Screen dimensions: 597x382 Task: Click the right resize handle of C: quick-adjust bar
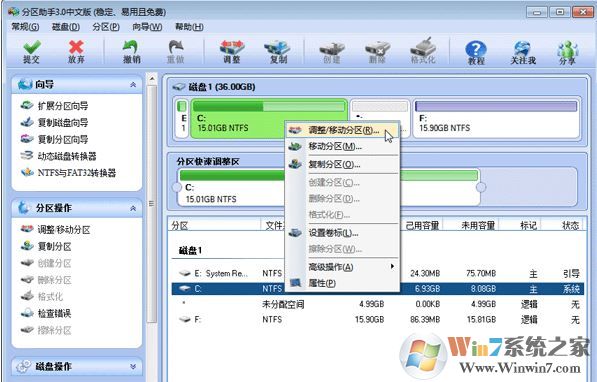481,187
